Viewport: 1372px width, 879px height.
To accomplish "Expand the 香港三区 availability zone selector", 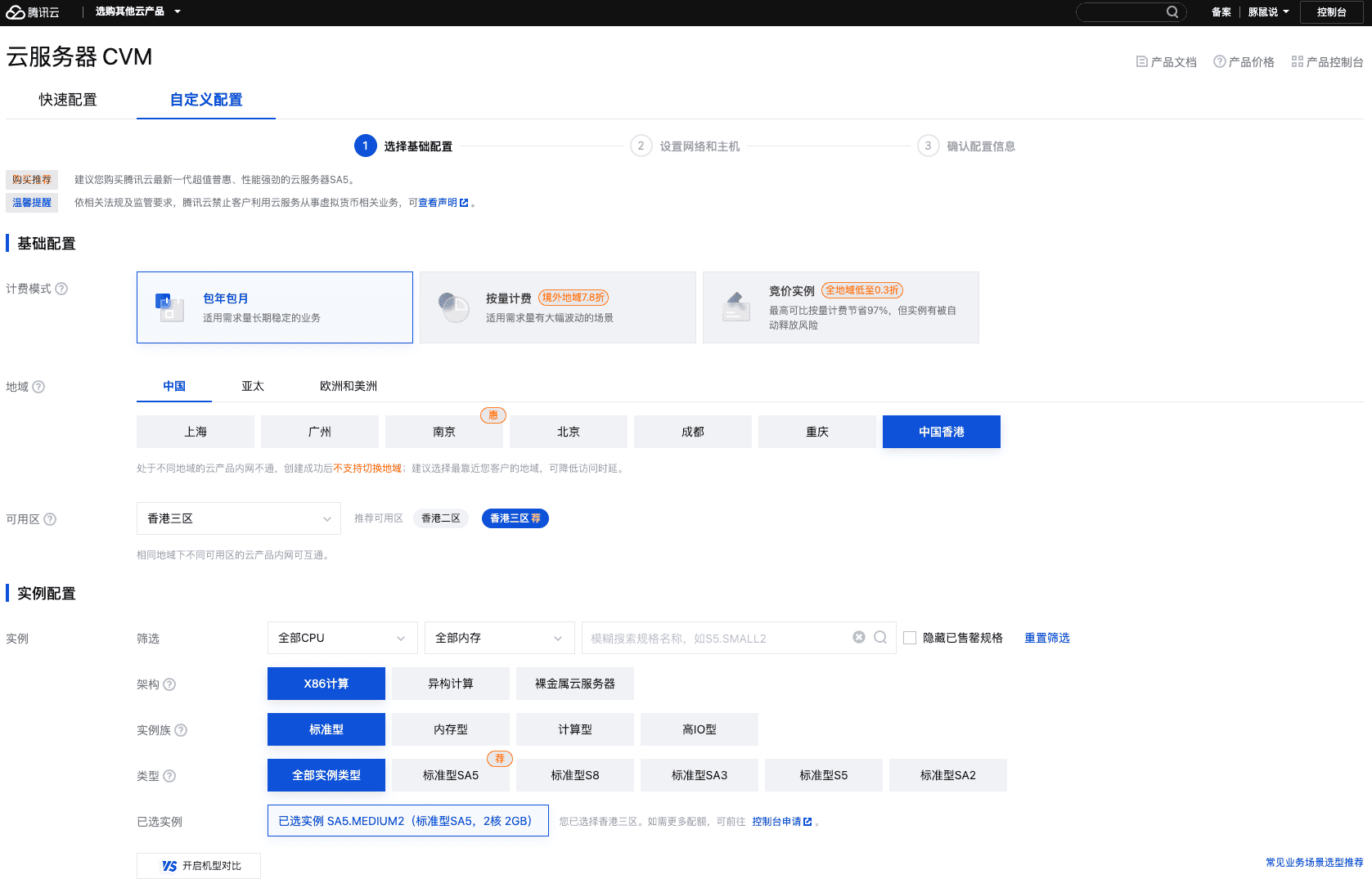I will click(x=237, y=518).
